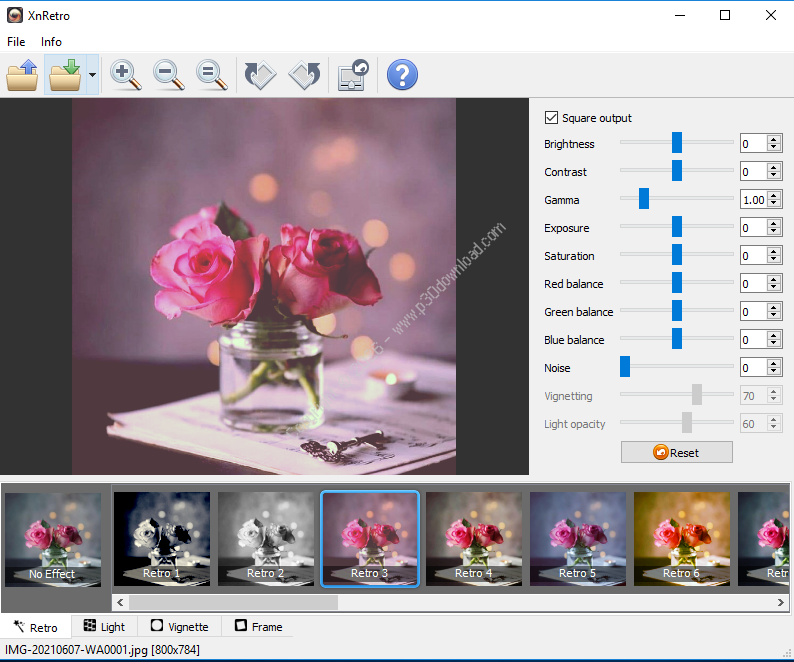This screenshot has height=662, width=794.
Task: Click the settings reset screen icon in toolbar
Action: (x=353, y=75)
